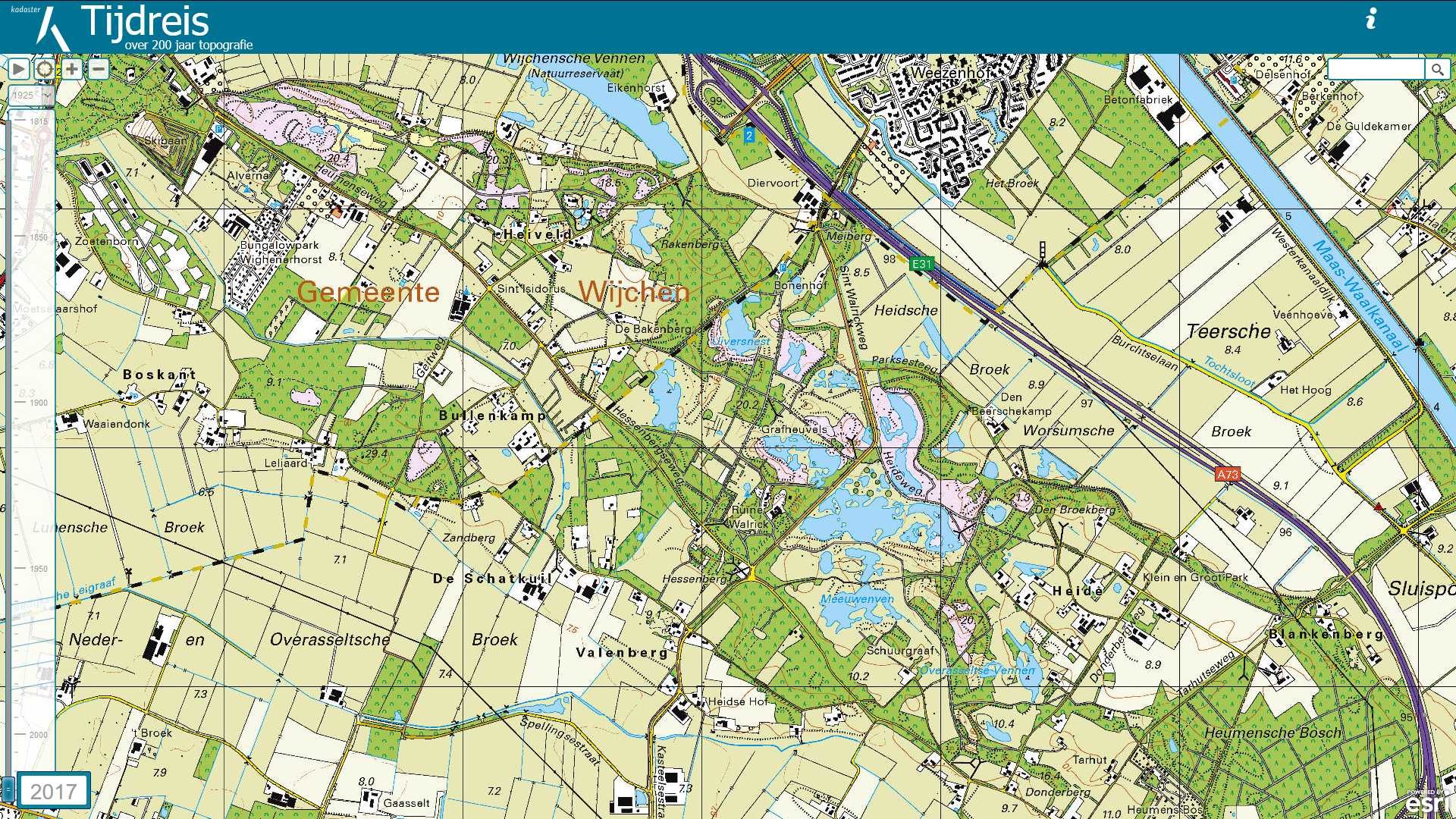Click the 'Boskant' label
The width and height of the screenshot is (1456, 819).
pos(159,375)
